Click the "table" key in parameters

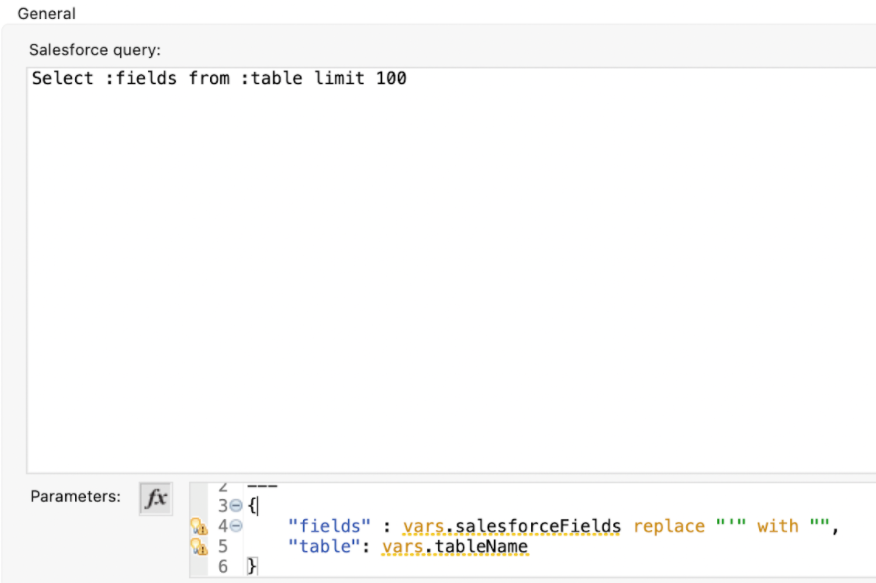[x=324, y=547]
